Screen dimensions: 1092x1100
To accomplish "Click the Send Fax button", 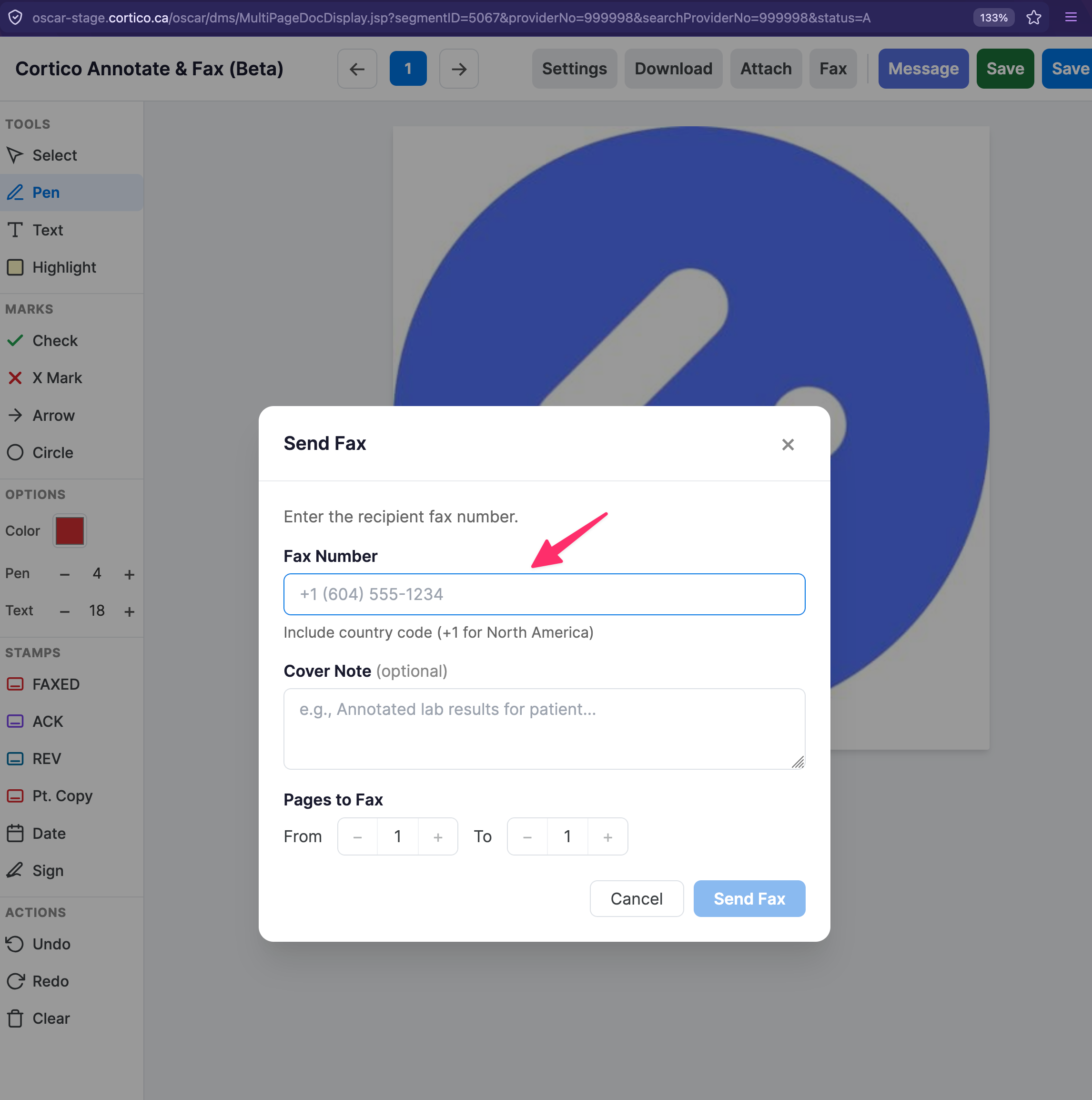I will point(749,898).
